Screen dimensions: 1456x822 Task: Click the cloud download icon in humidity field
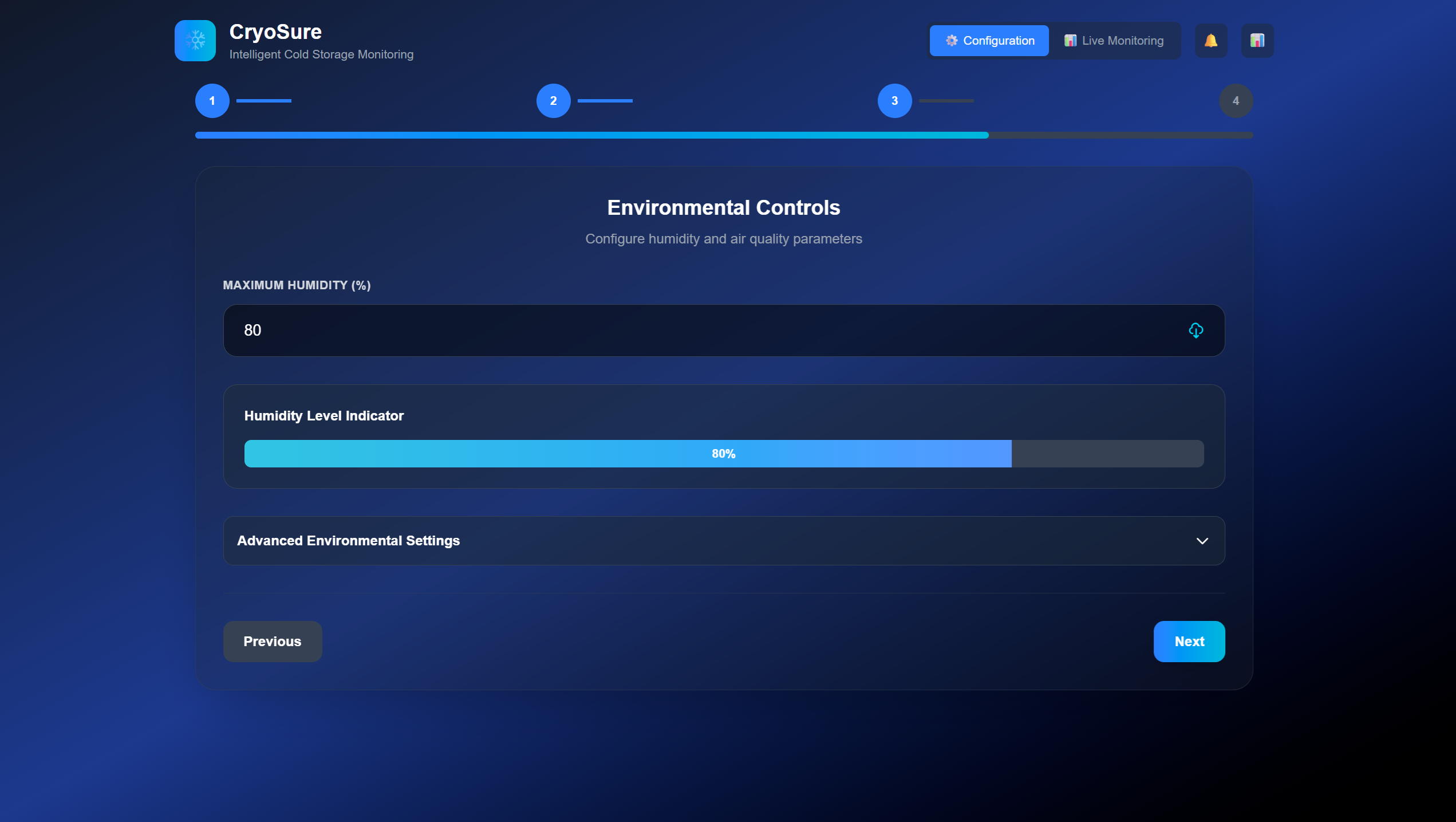[1195, 331]
